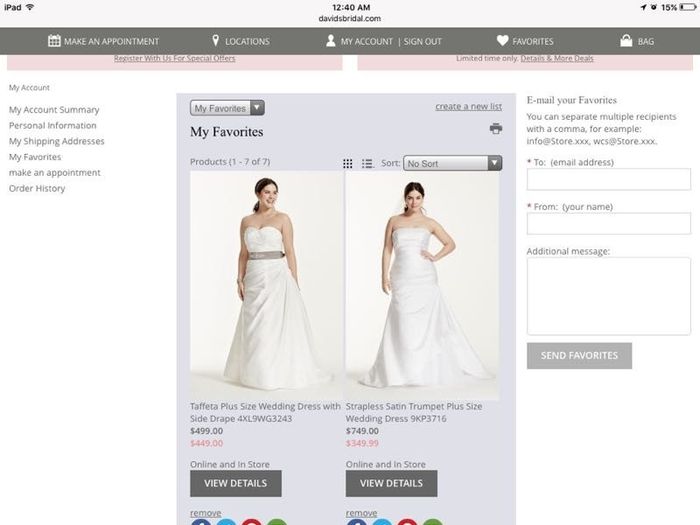Switch to grid view icon
Image resolution: width=700 pixels, height=525 pixels.
tap(347, 163)
